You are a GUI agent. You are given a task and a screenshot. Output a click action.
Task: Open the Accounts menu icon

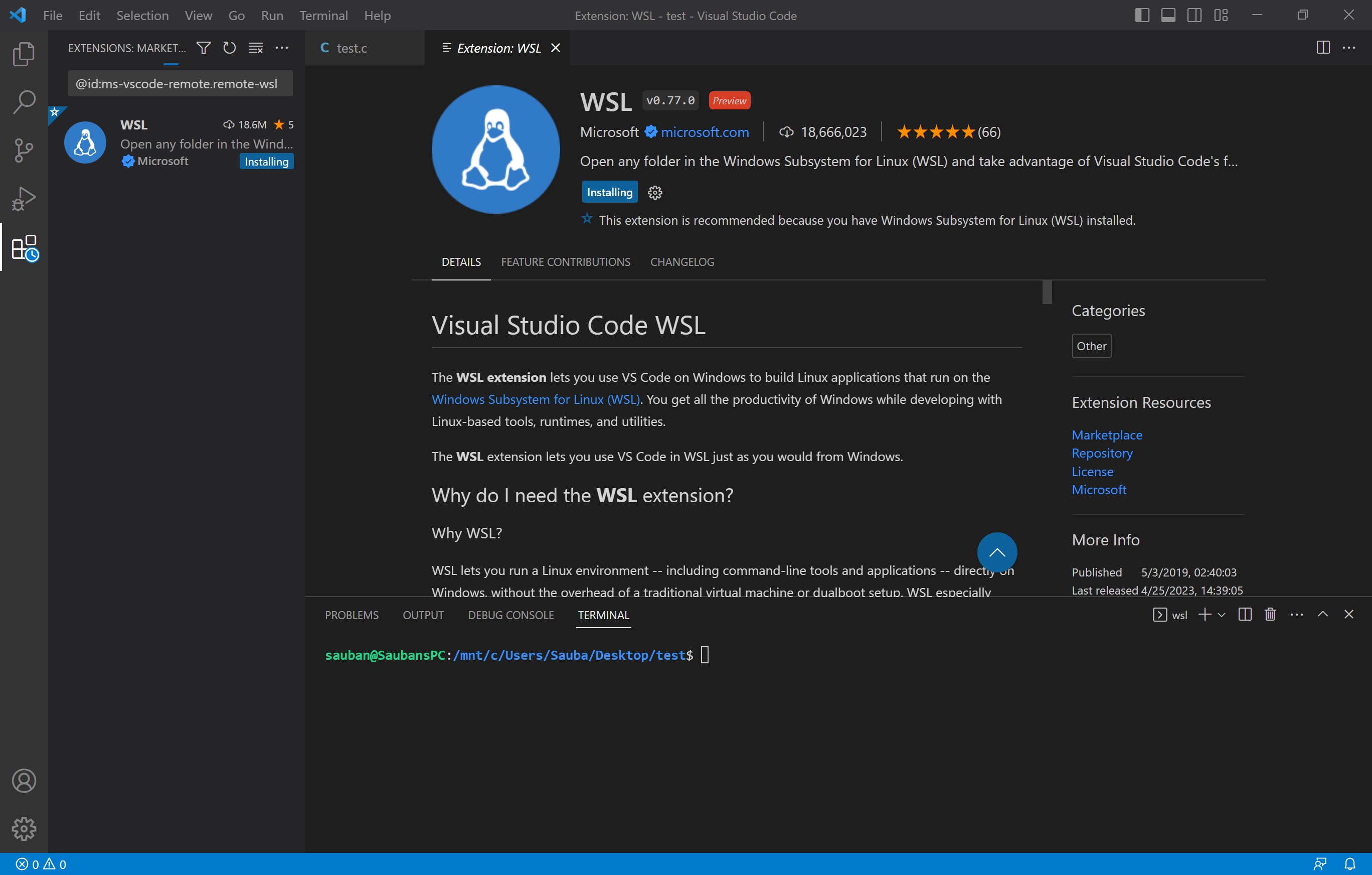pos(24,780)
